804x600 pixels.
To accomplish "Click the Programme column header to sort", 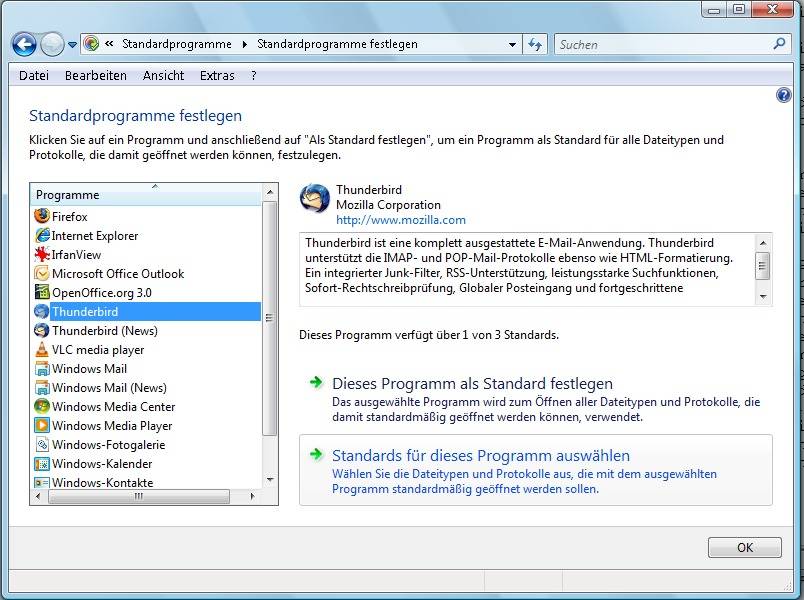I will click(146, 195).
